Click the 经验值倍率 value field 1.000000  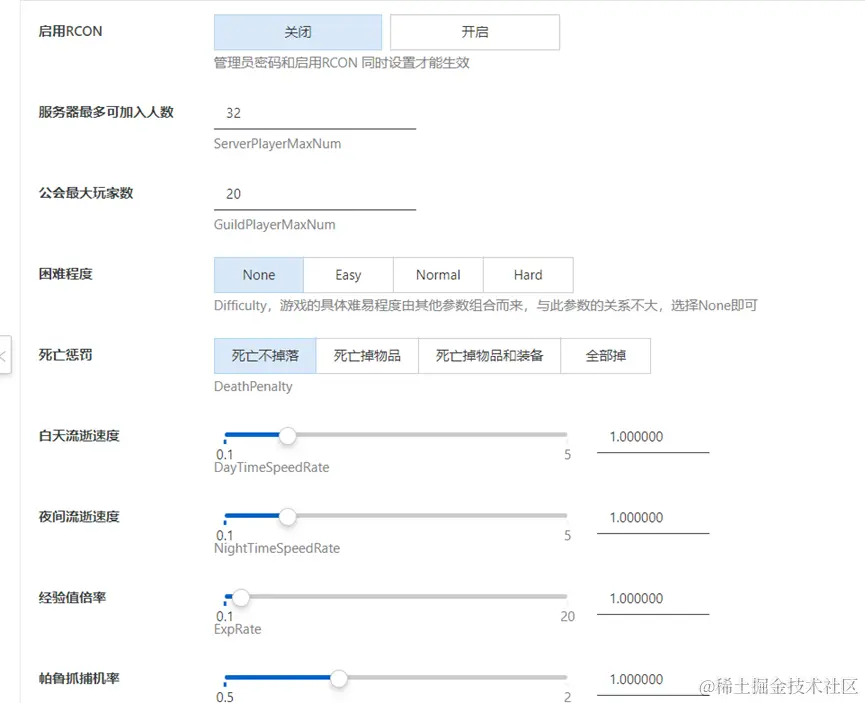point(653,599)
